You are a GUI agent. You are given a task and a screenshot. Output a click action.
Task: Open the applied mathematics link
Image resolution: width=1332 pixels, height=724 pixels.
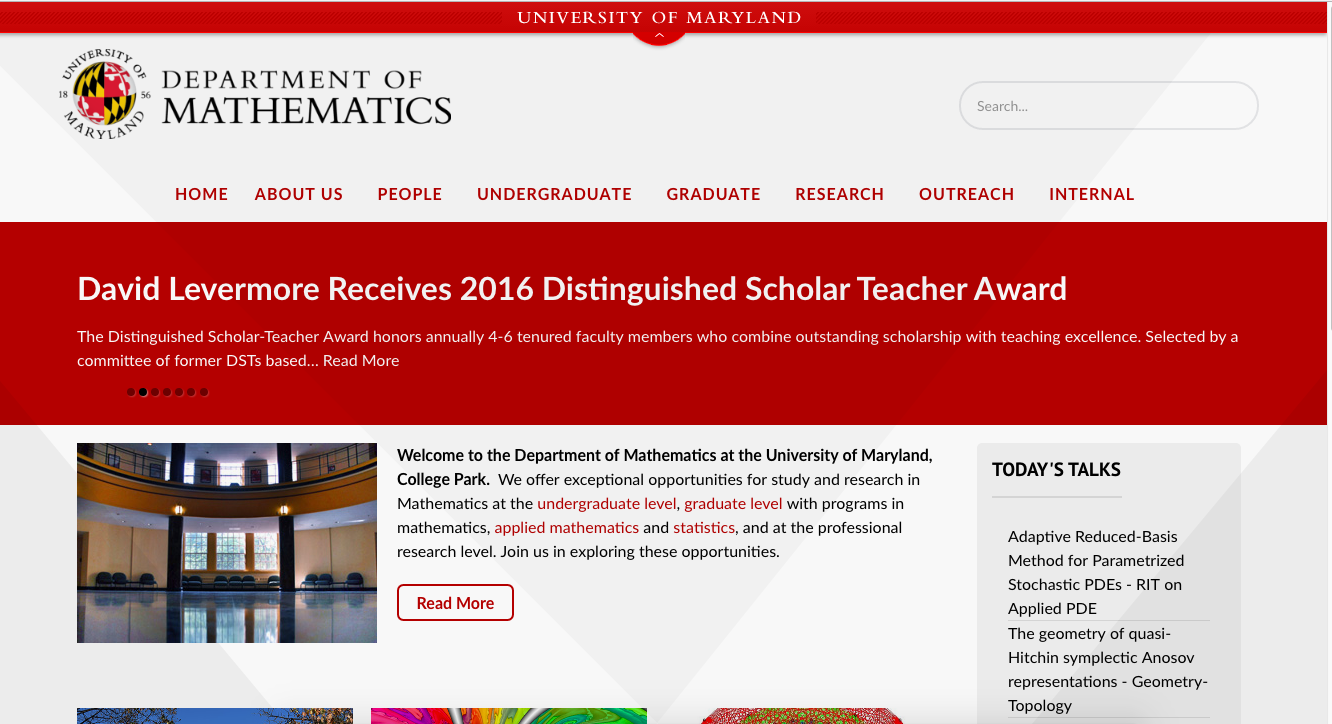(567, 527)
